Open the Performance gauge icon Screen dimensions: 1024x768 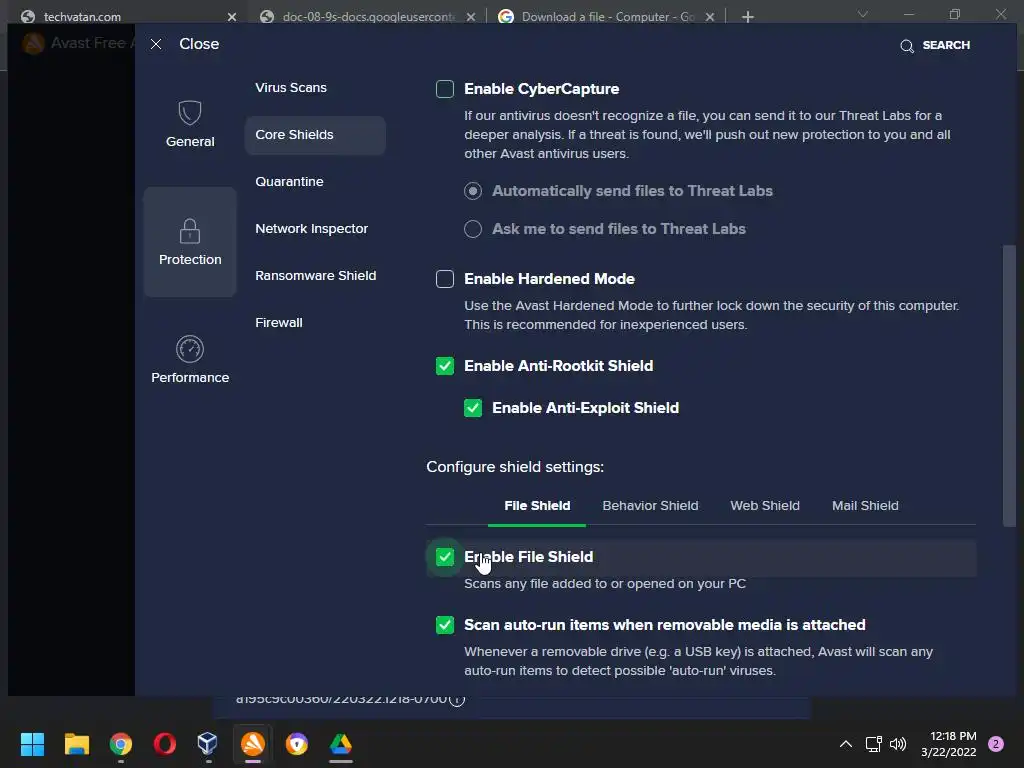pyautogui.click(x=189, y=349)
